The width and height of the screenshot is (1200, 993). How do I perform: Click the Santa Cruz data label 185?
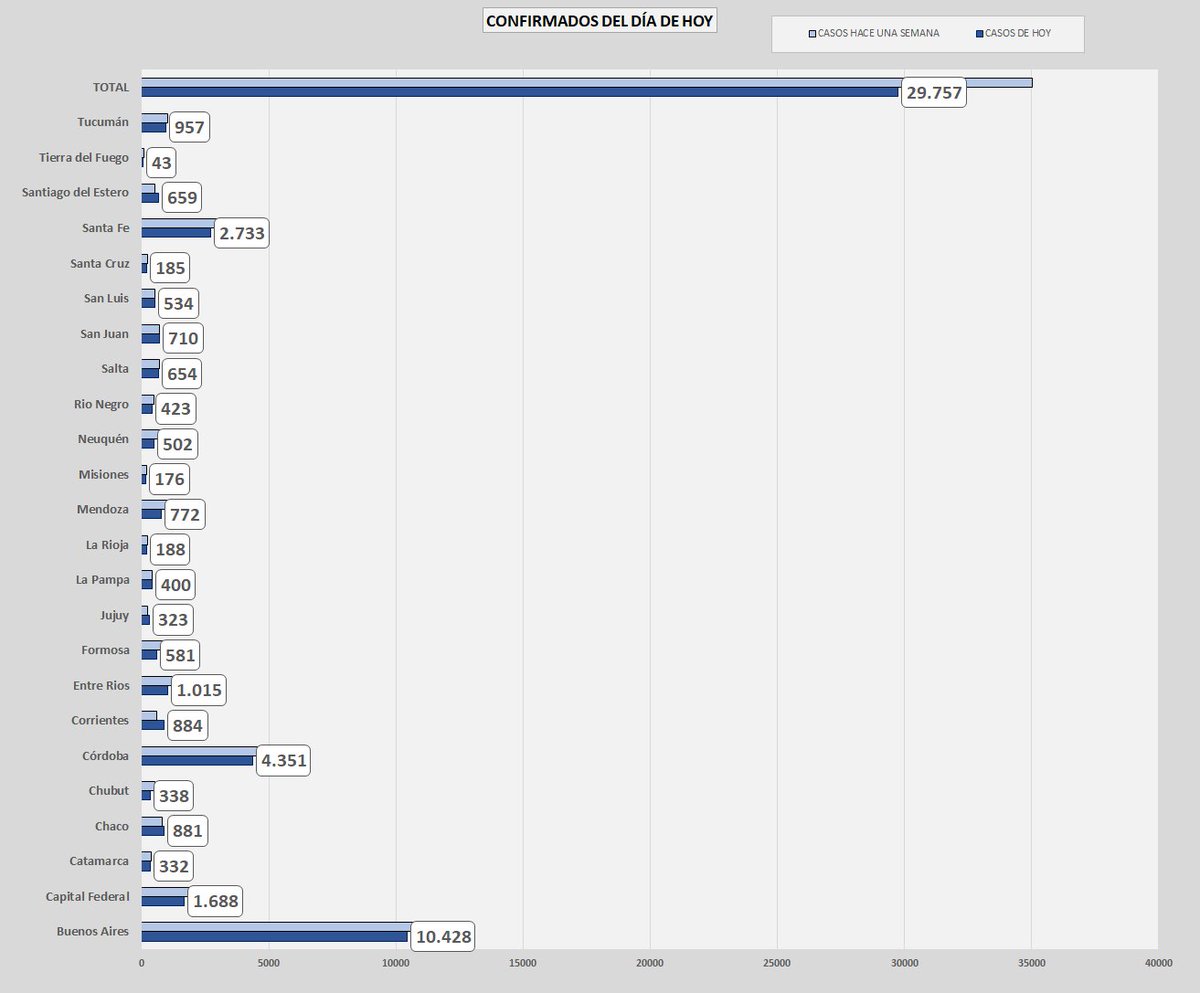coord(170,268)
